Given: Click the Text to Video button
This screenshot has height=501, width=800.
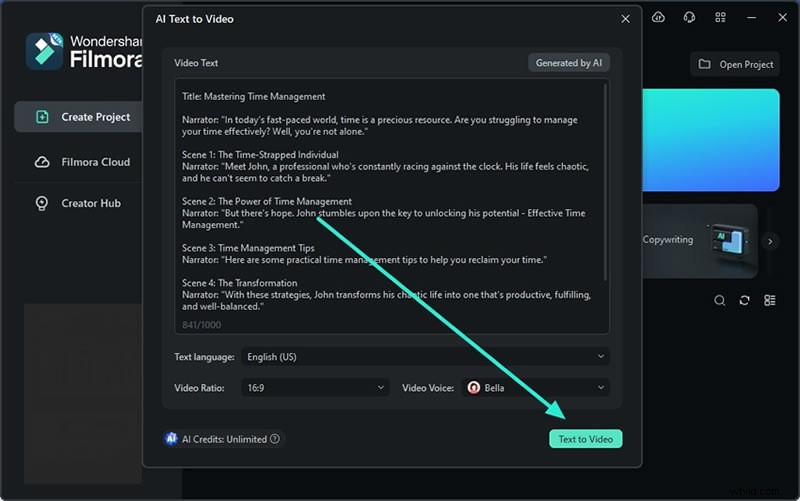Looking at the screenshot, I should click(x=585, y=439).
